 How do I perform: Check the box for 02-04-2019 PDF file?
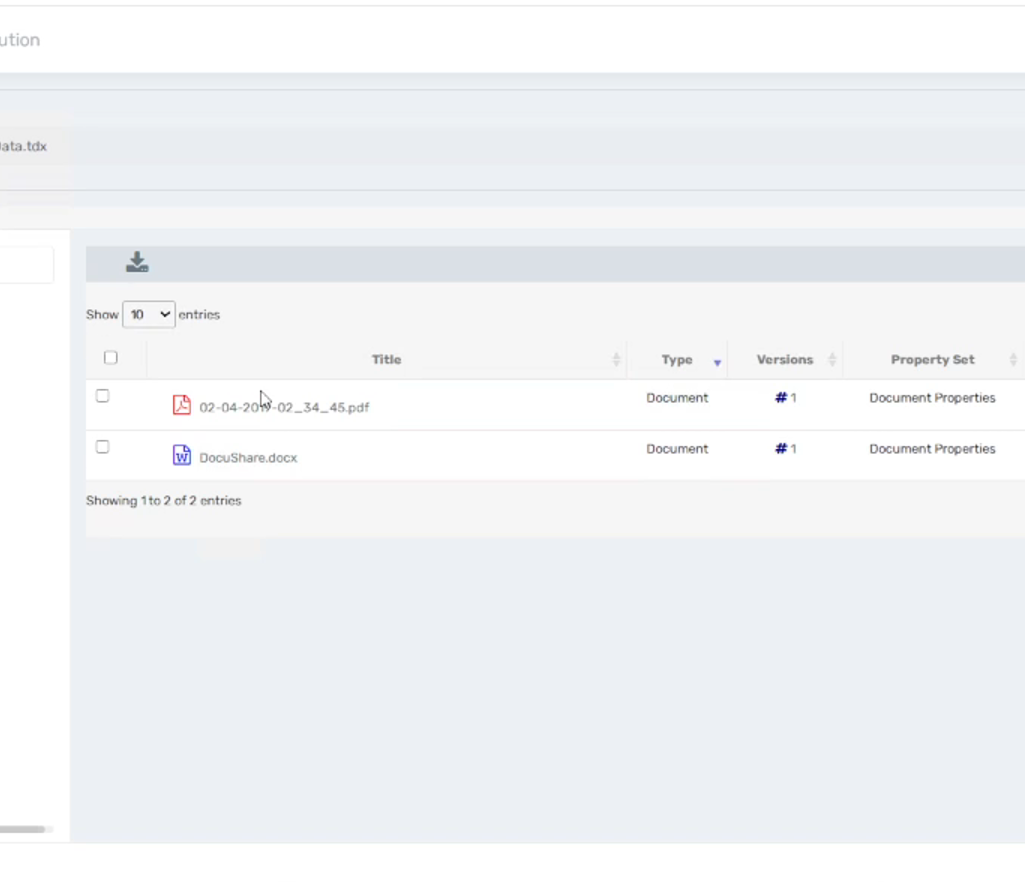click(102, 396)
